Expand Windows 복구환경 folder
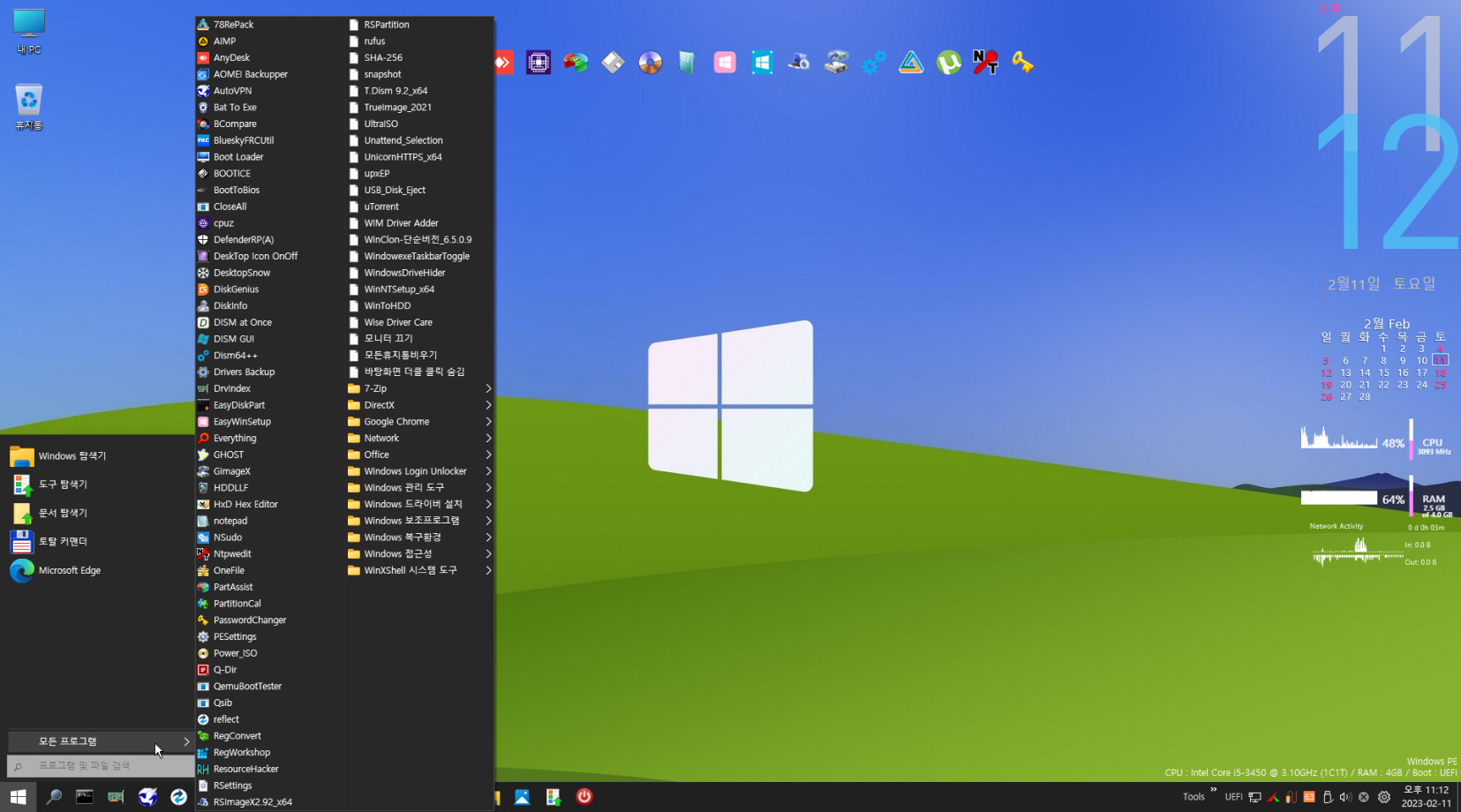The image size is (1461, 812). point(420,538)
